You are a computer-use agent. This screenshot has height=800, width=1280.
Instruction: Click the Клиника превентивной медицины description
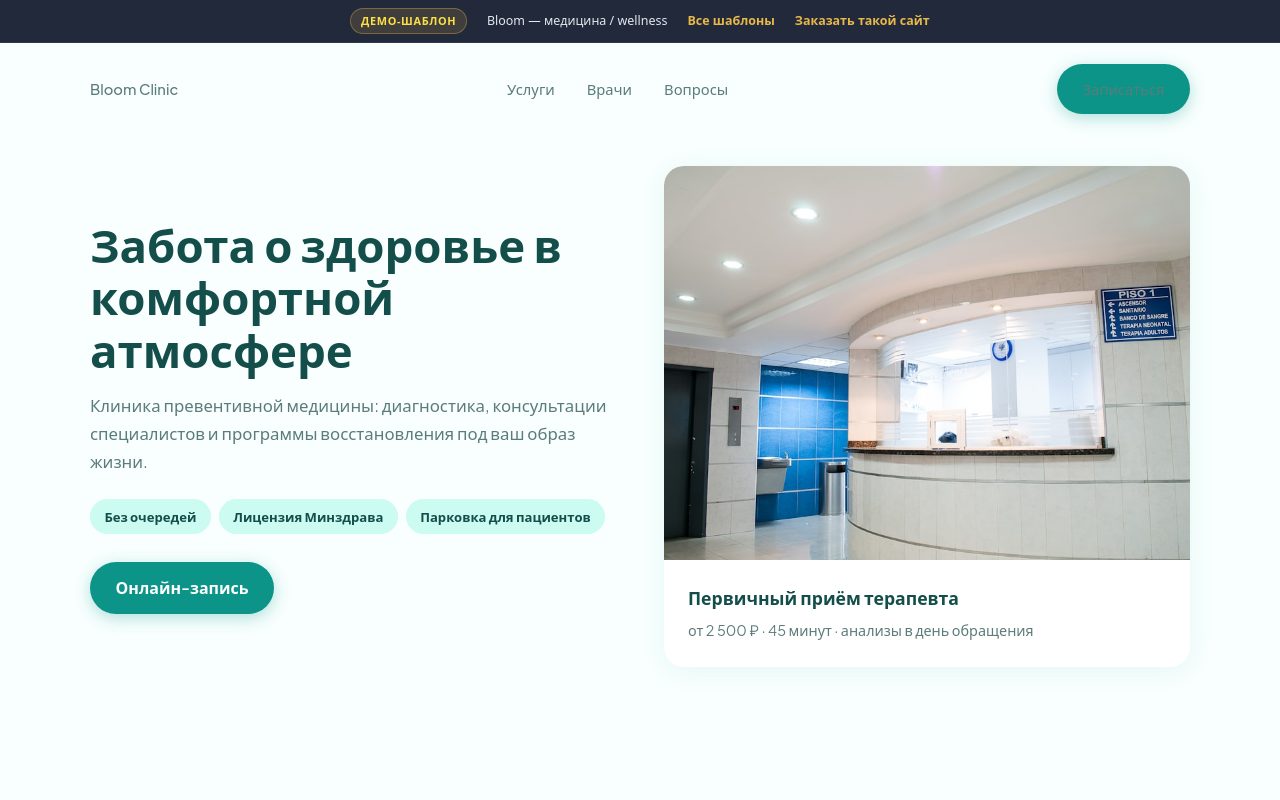click(x=348, y=434)
